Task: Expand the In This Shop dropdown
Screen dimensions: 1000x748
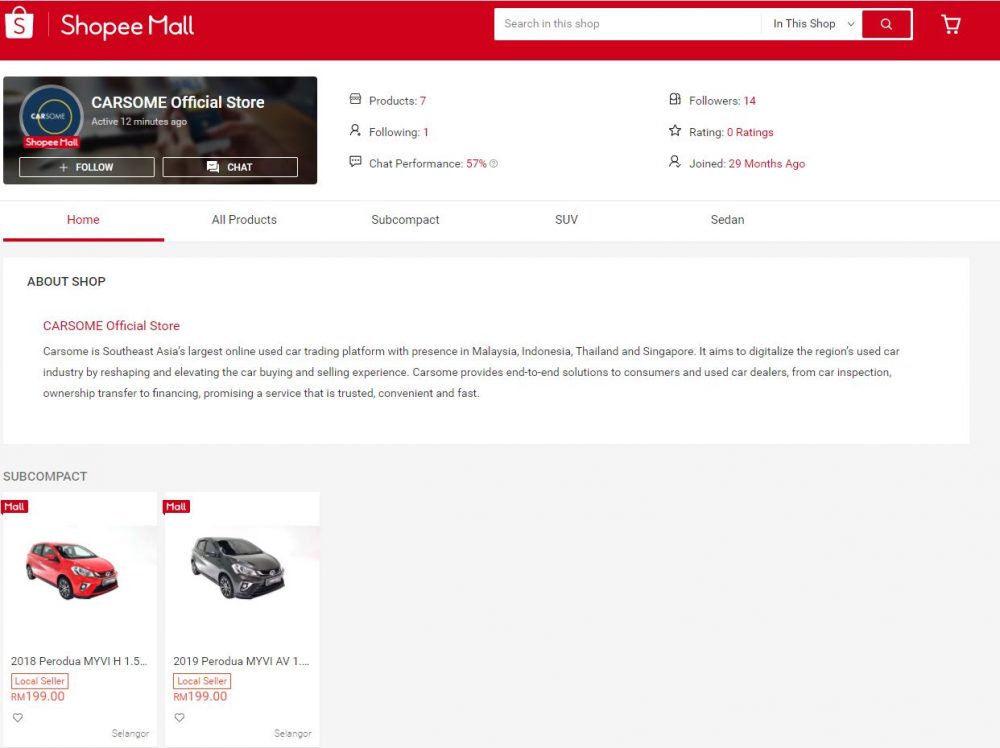Action: coord(813,24)
